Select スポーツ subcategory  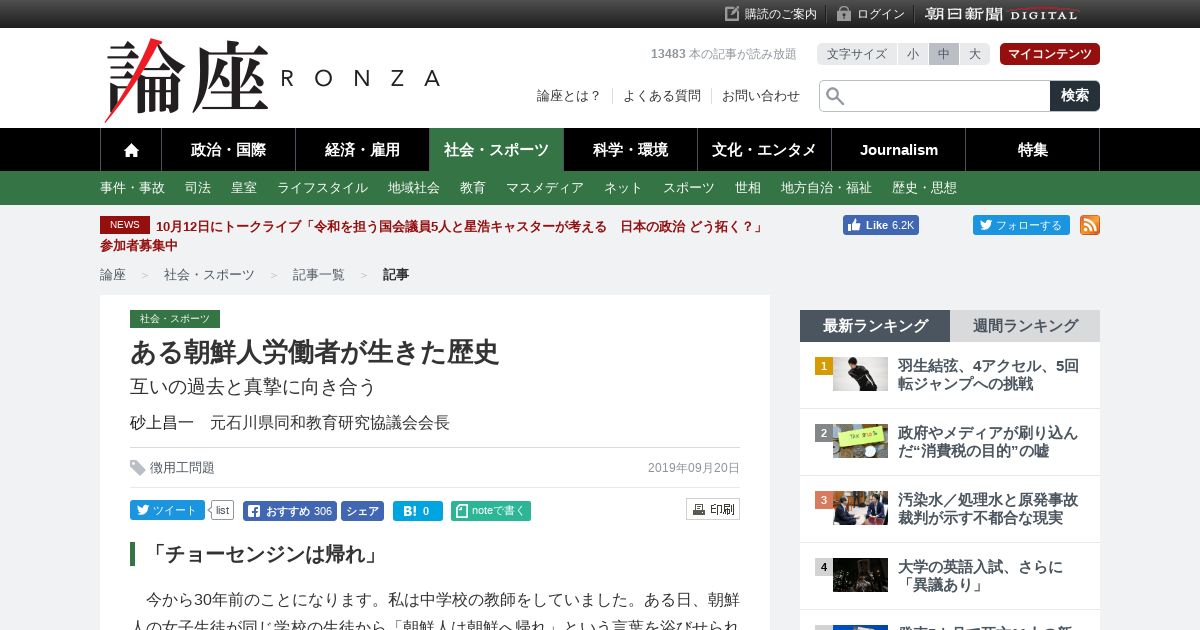(x=689, y=188)
